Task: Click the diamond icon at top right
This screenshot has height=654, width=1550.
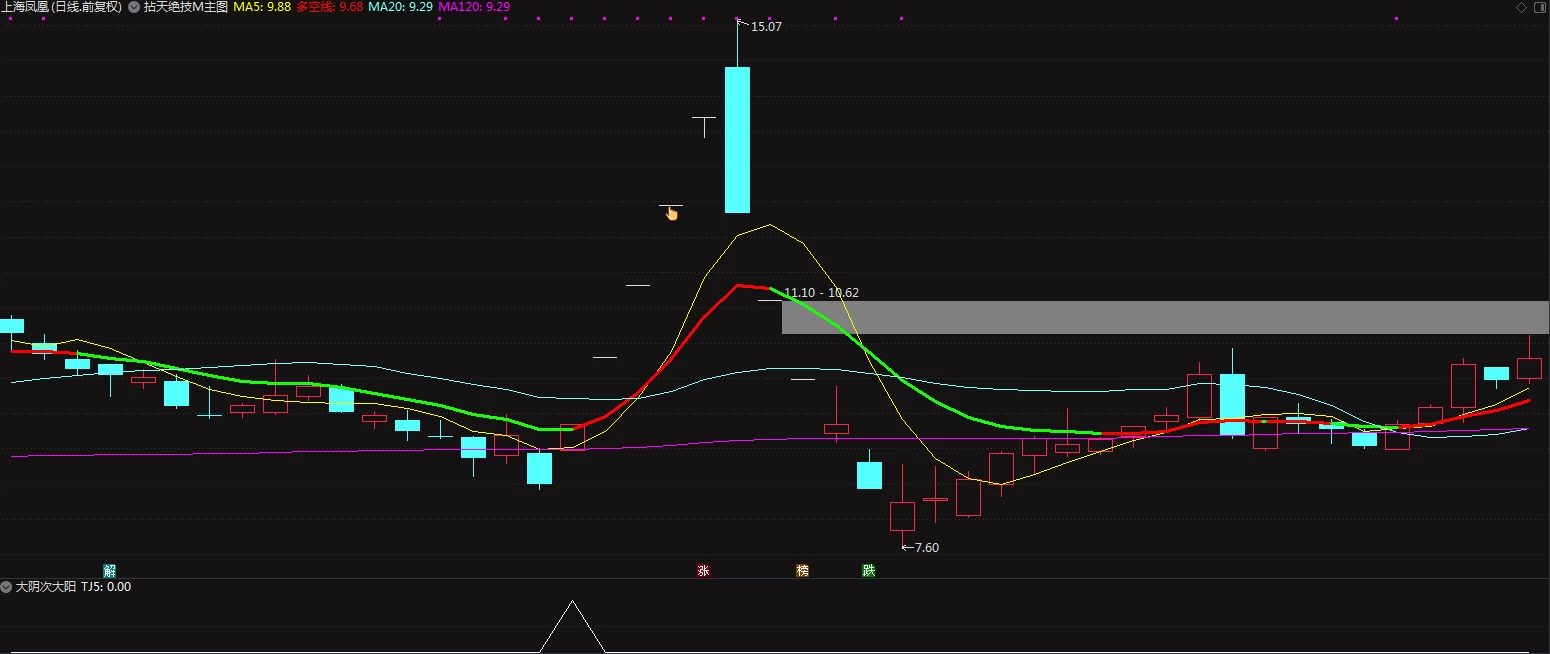Action: tap(1521, 7)
